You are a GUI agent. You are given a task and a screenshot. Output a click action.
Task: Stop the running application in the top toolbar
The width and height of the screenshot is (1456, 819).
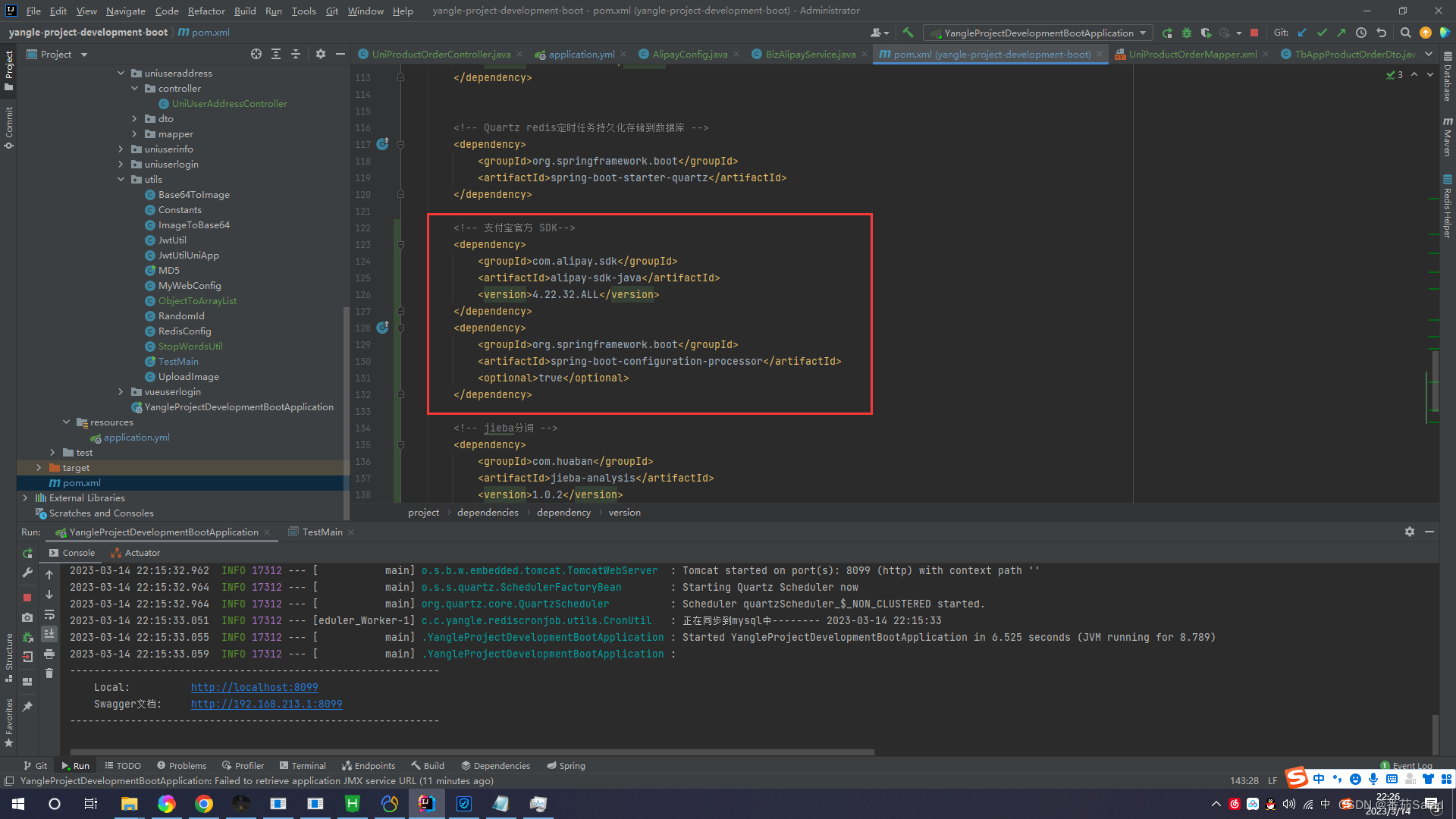(1254, 33)
